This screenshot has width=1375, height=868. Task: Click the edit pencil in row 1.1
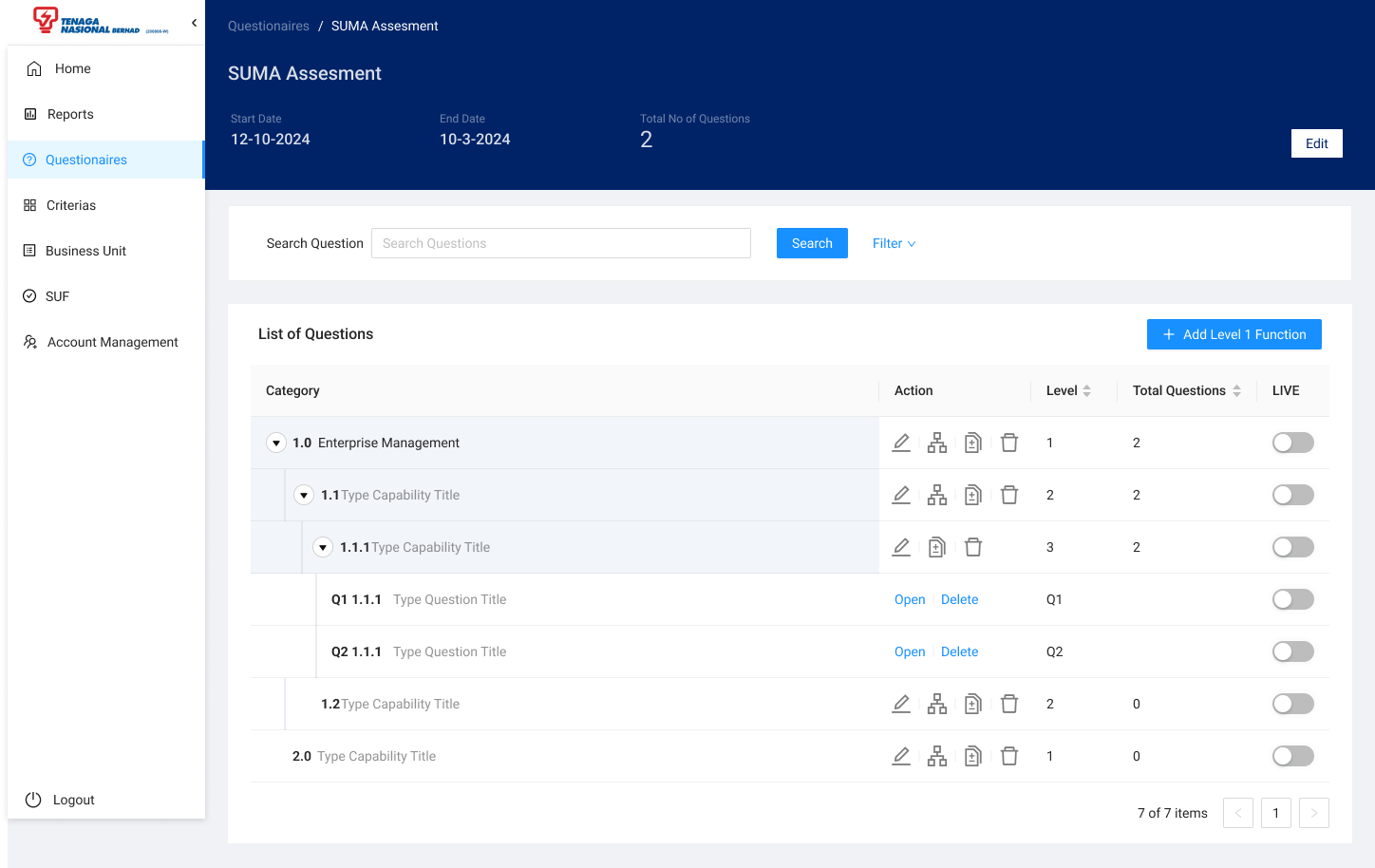click(901, 495)
